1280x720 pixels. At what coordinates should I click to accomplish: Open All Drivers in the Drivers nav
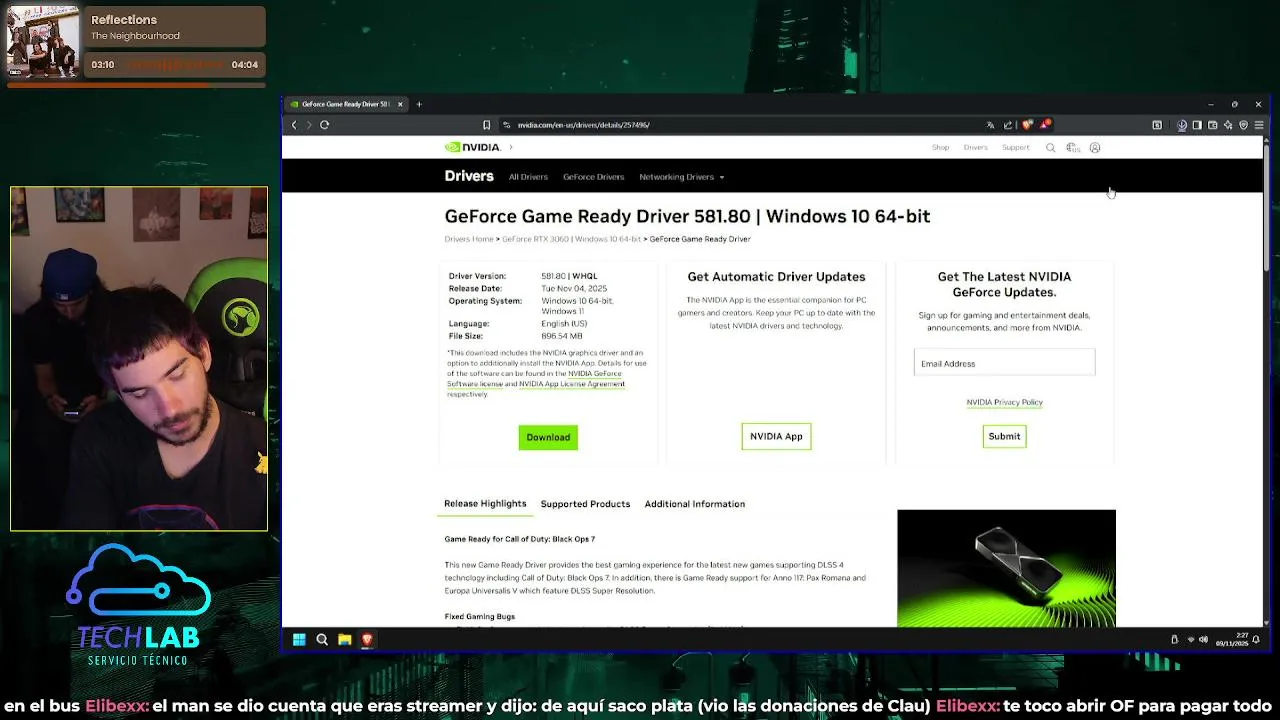[x=528, y=177]
